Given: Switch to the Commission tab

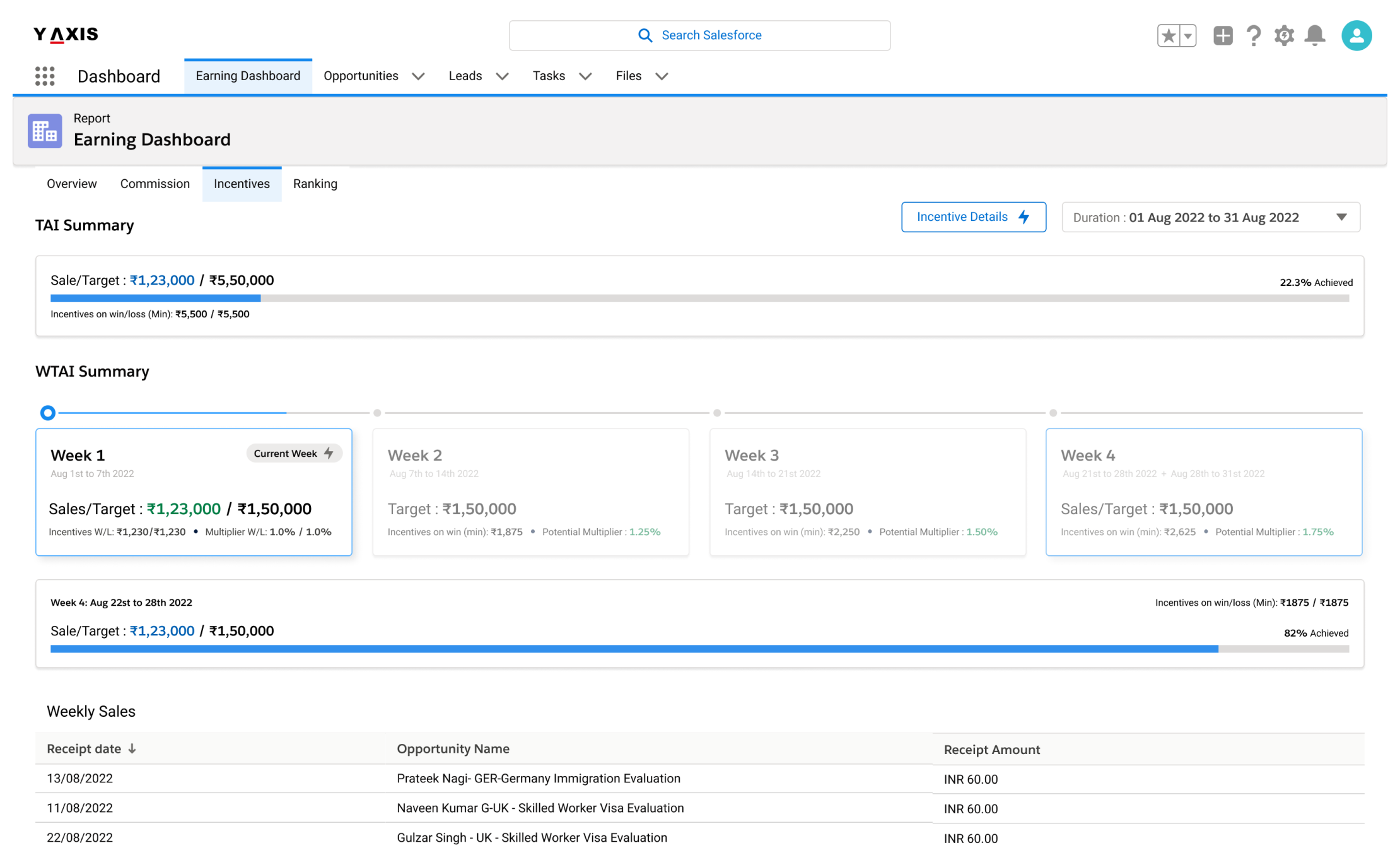Looking at the screenshot, I should tap(155, 184).
